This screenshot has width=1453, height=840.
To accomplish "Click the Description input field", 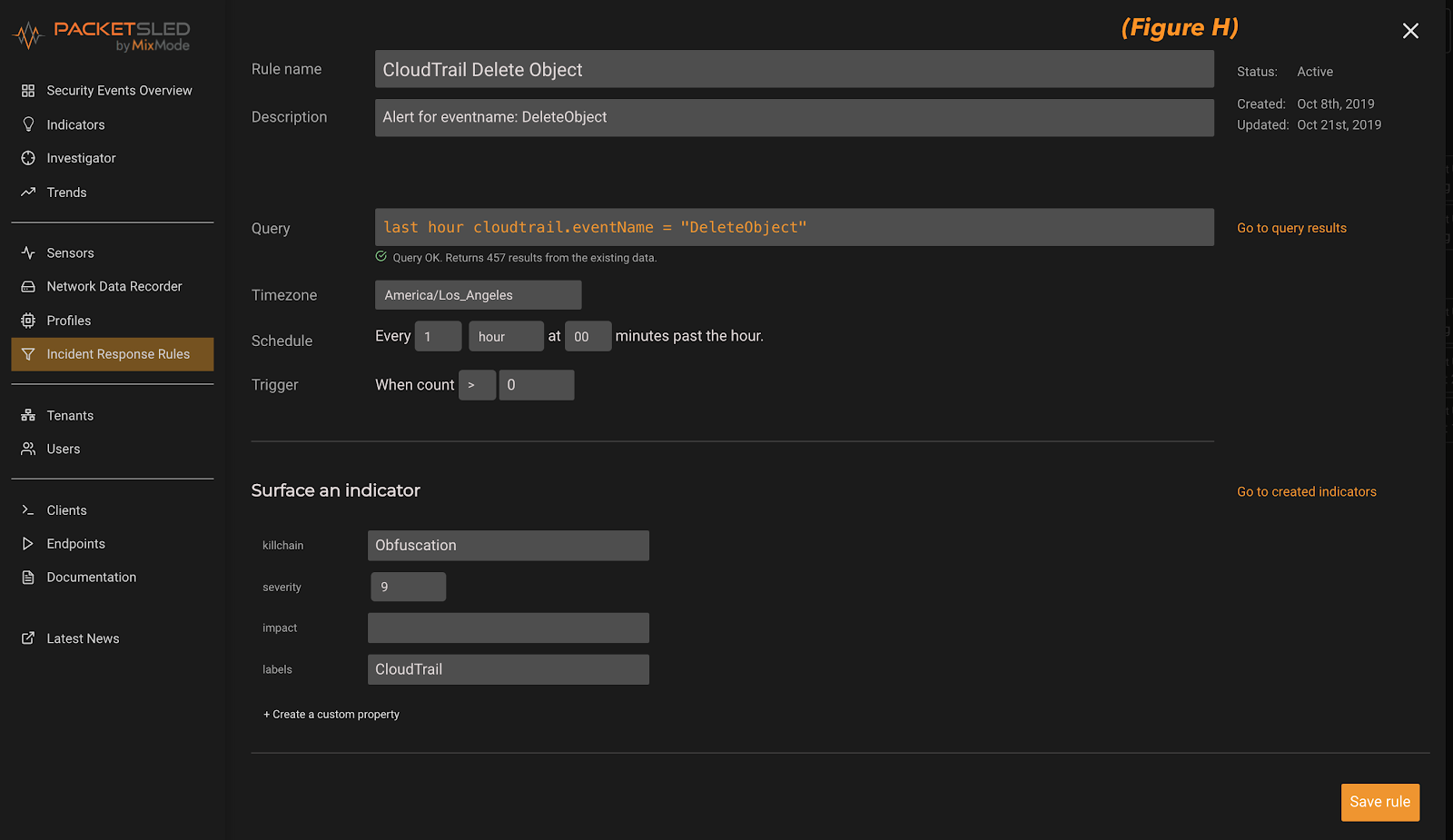I will coord(794,117).
